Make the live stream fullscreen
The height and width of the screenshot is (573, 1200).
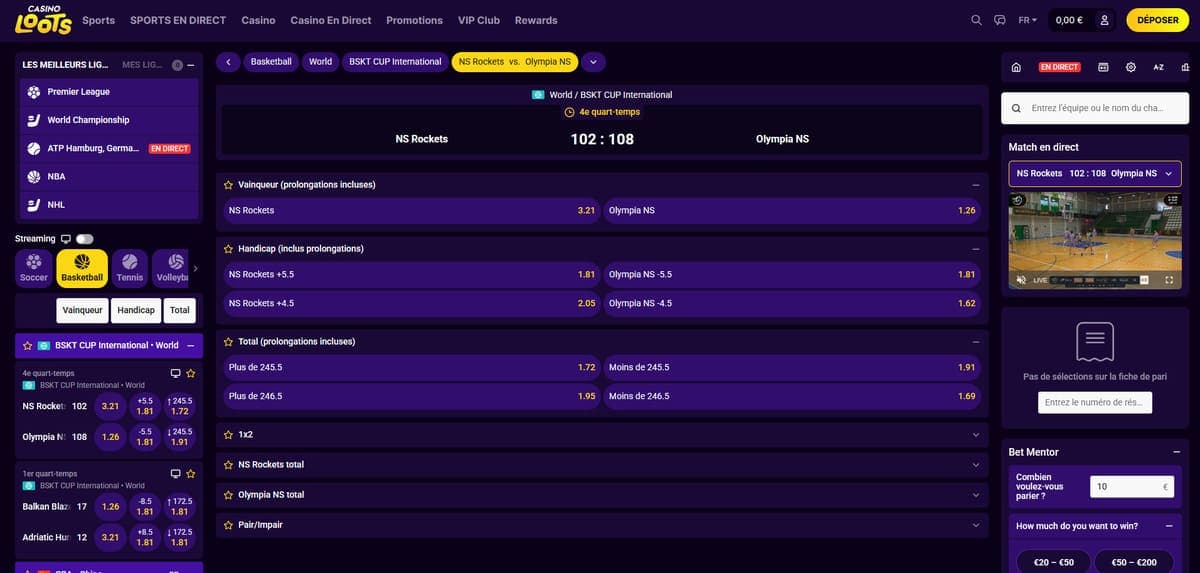pyautogui.click(x=1168, y=280)
